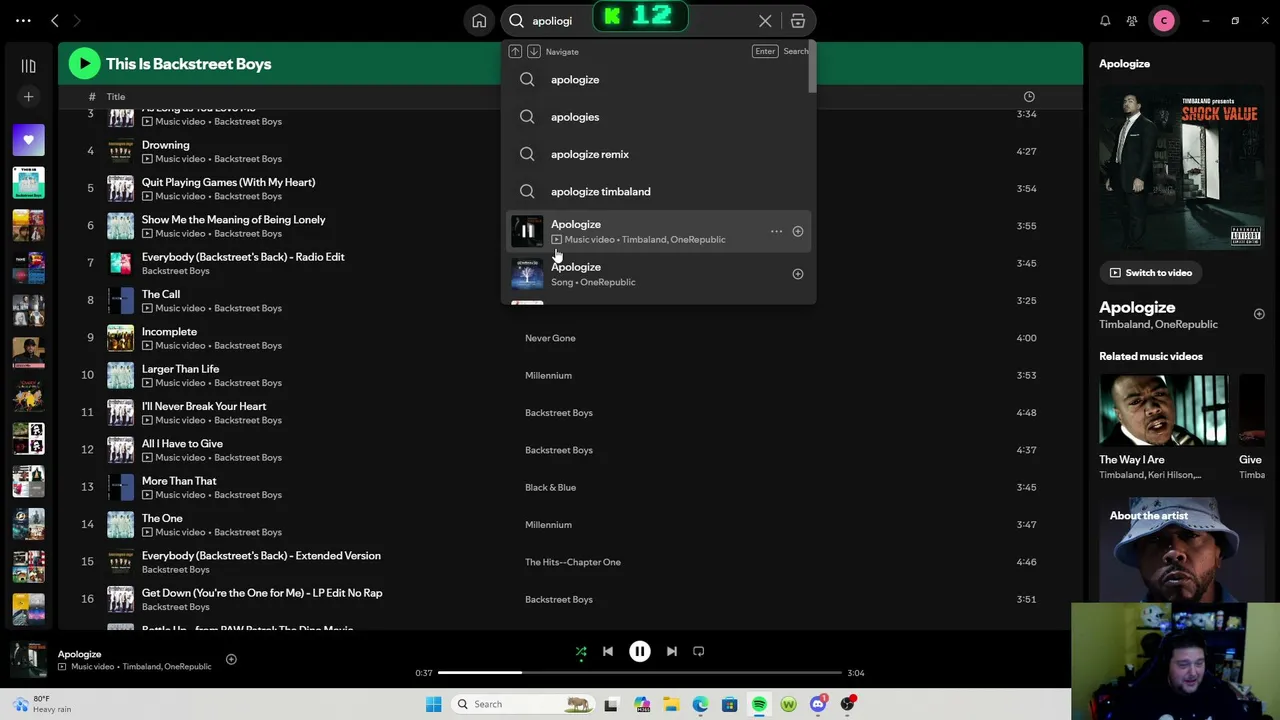Open Liked Songs heart tile
Screen dimensions: 1280x720
(x=28, y=140)
